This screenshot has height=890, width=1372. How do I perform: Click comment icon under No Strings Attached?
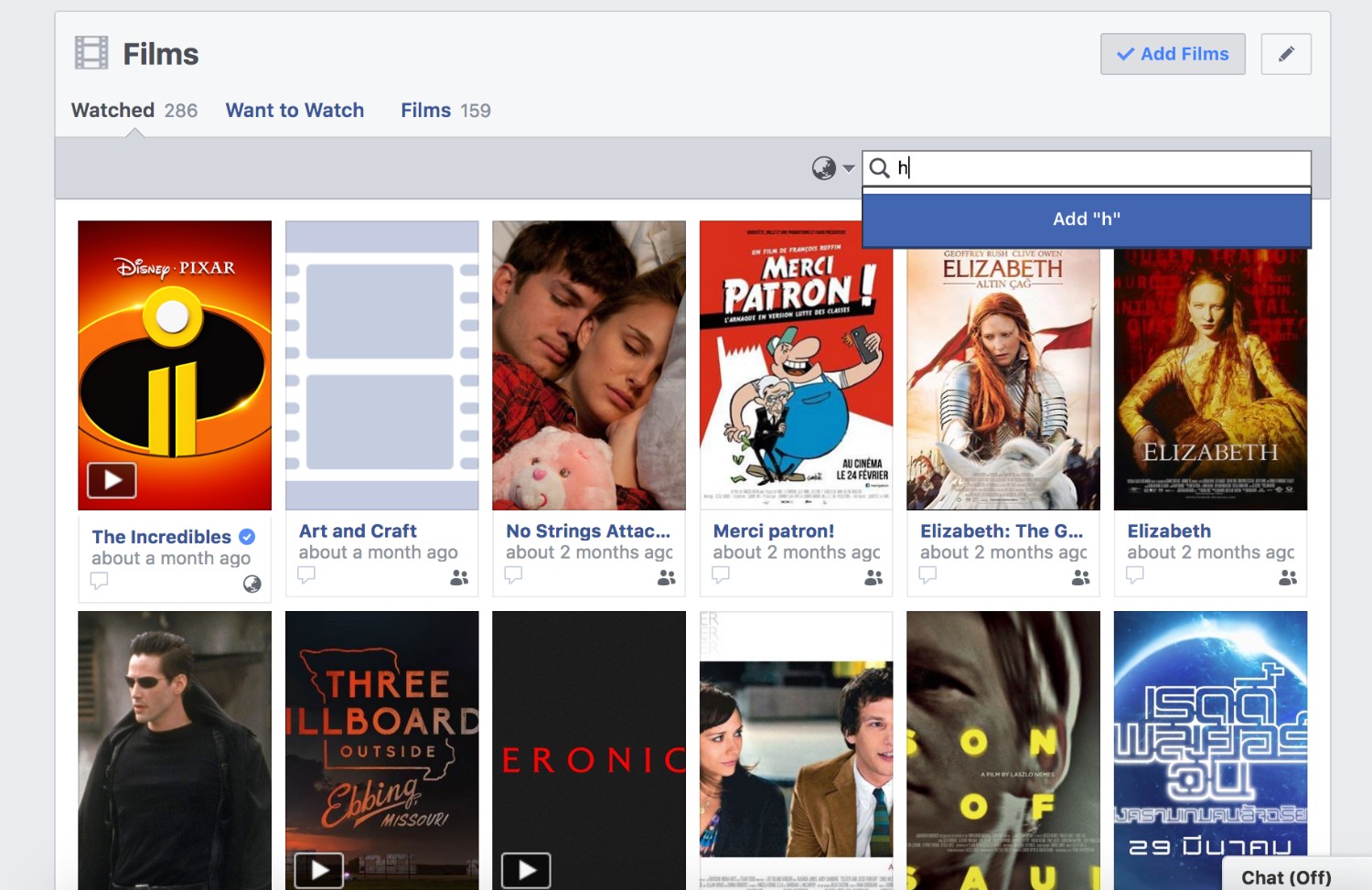514,574
